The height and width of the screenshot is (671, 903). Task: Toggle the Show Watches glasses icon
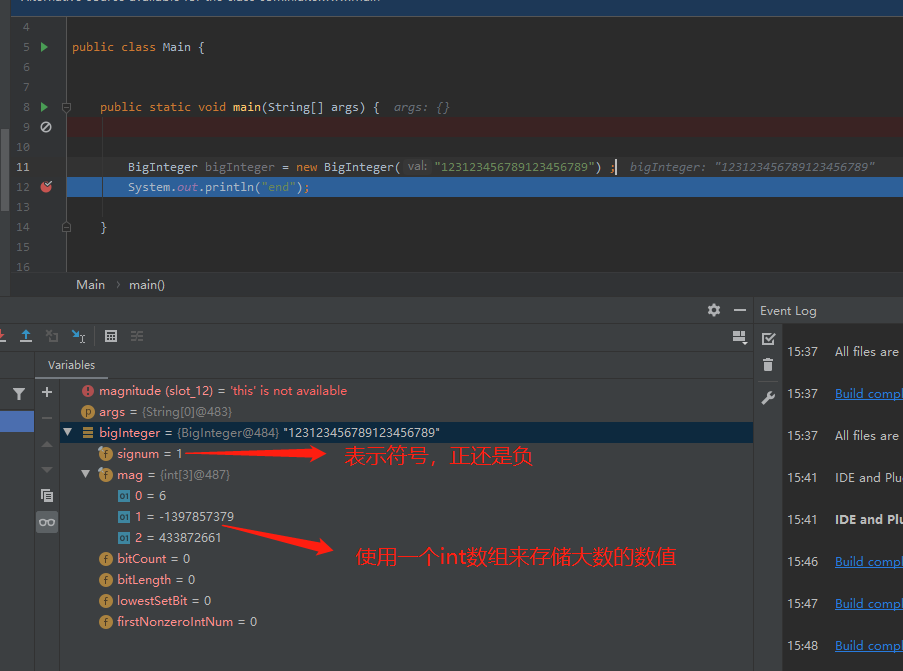(x=47, y=522)
